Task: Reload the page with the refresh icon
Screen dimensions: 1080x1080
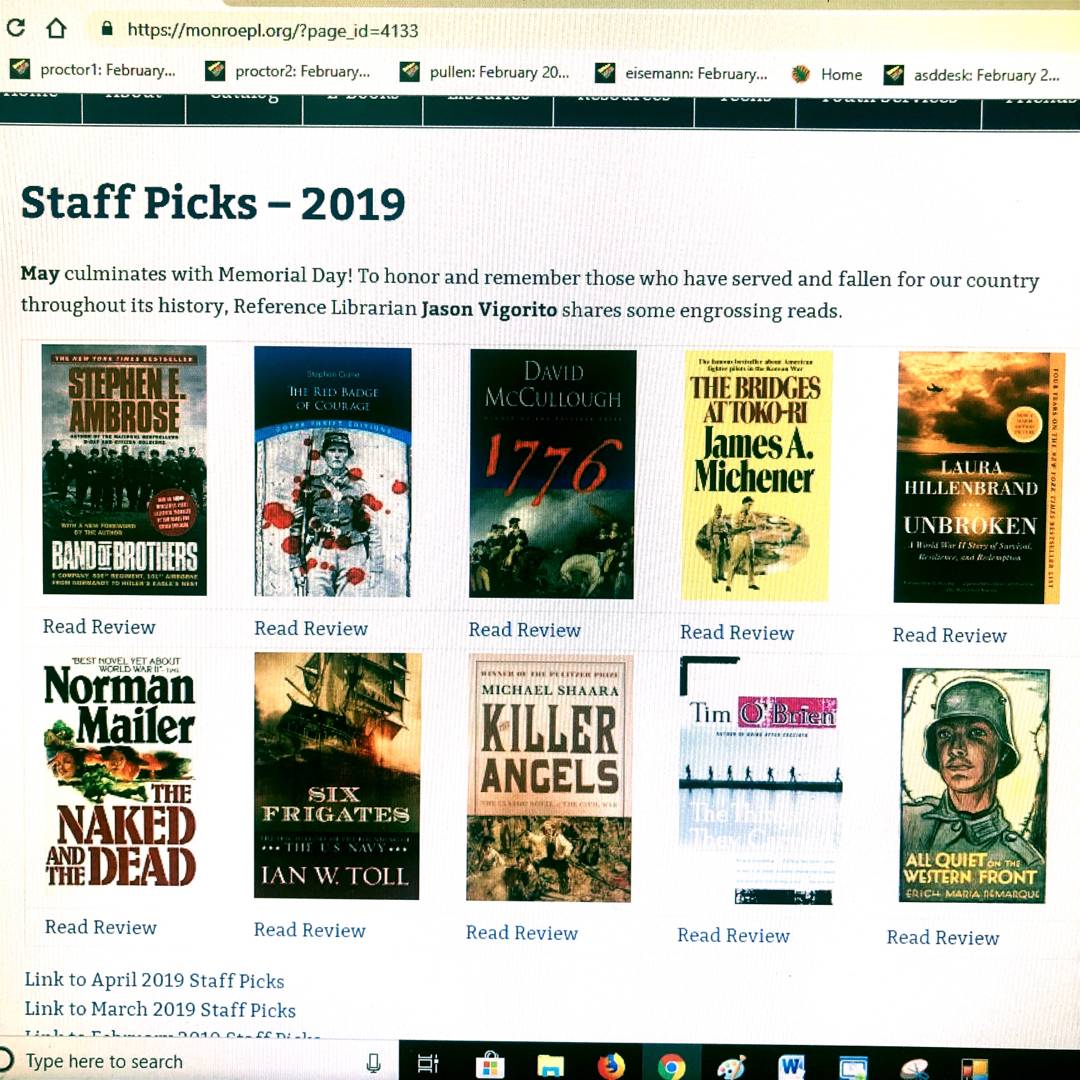Action: point(16,28)
